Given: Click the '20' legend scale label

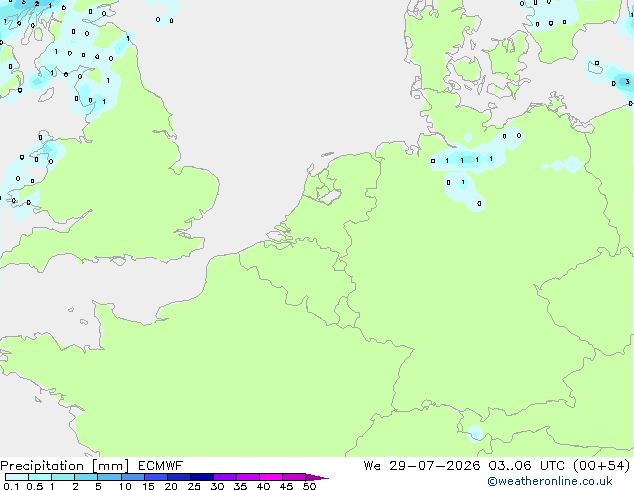Looking at the screenshot, I should click(171, 486).
